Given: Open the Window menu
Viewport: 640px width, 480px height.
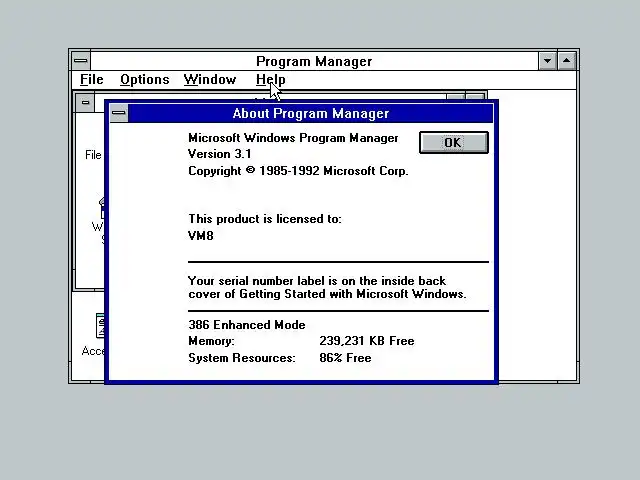Looking at the screenshot, I should 210,80.
